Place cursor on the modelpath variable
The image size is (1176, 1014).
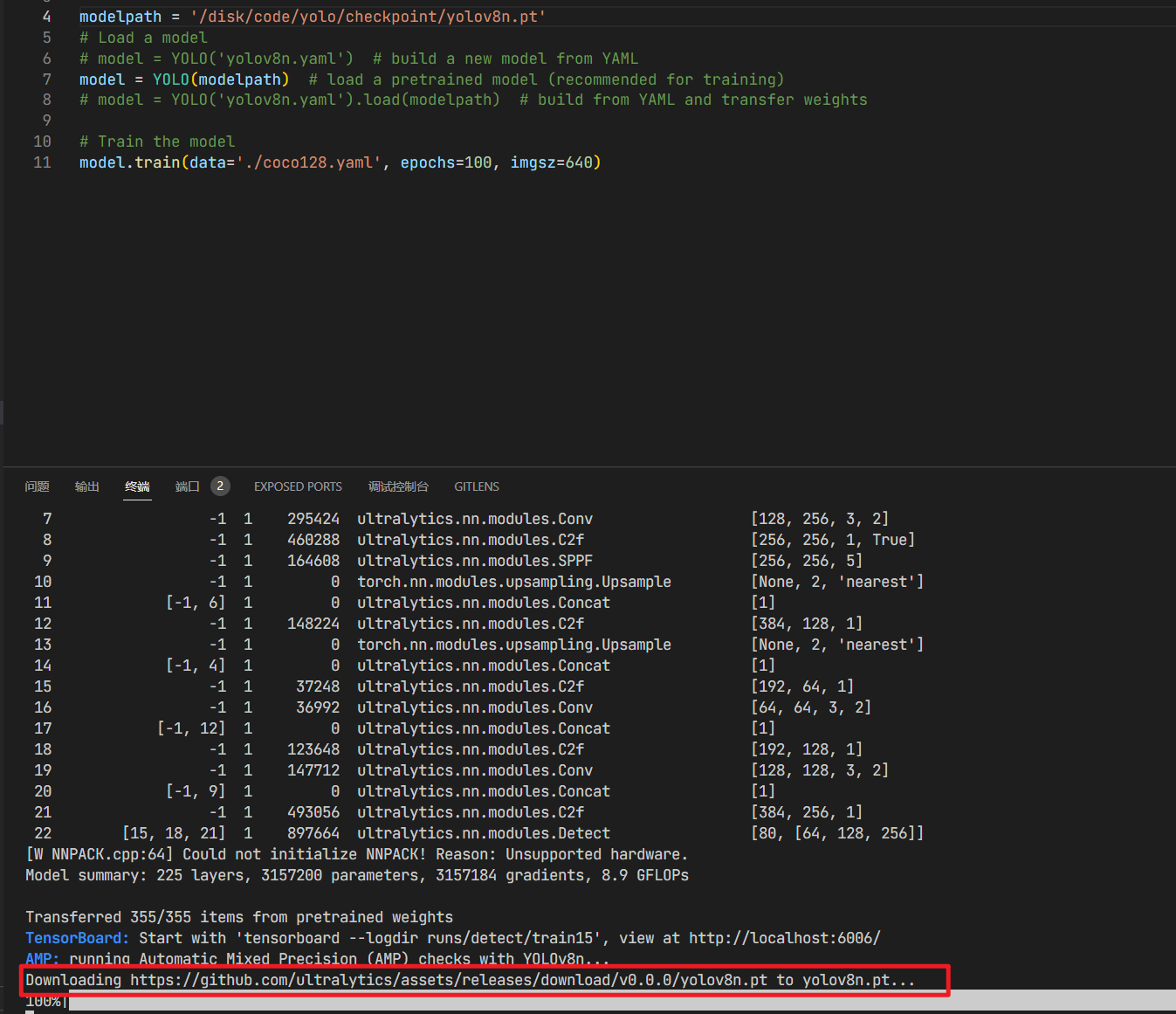[x=120, y=16]
